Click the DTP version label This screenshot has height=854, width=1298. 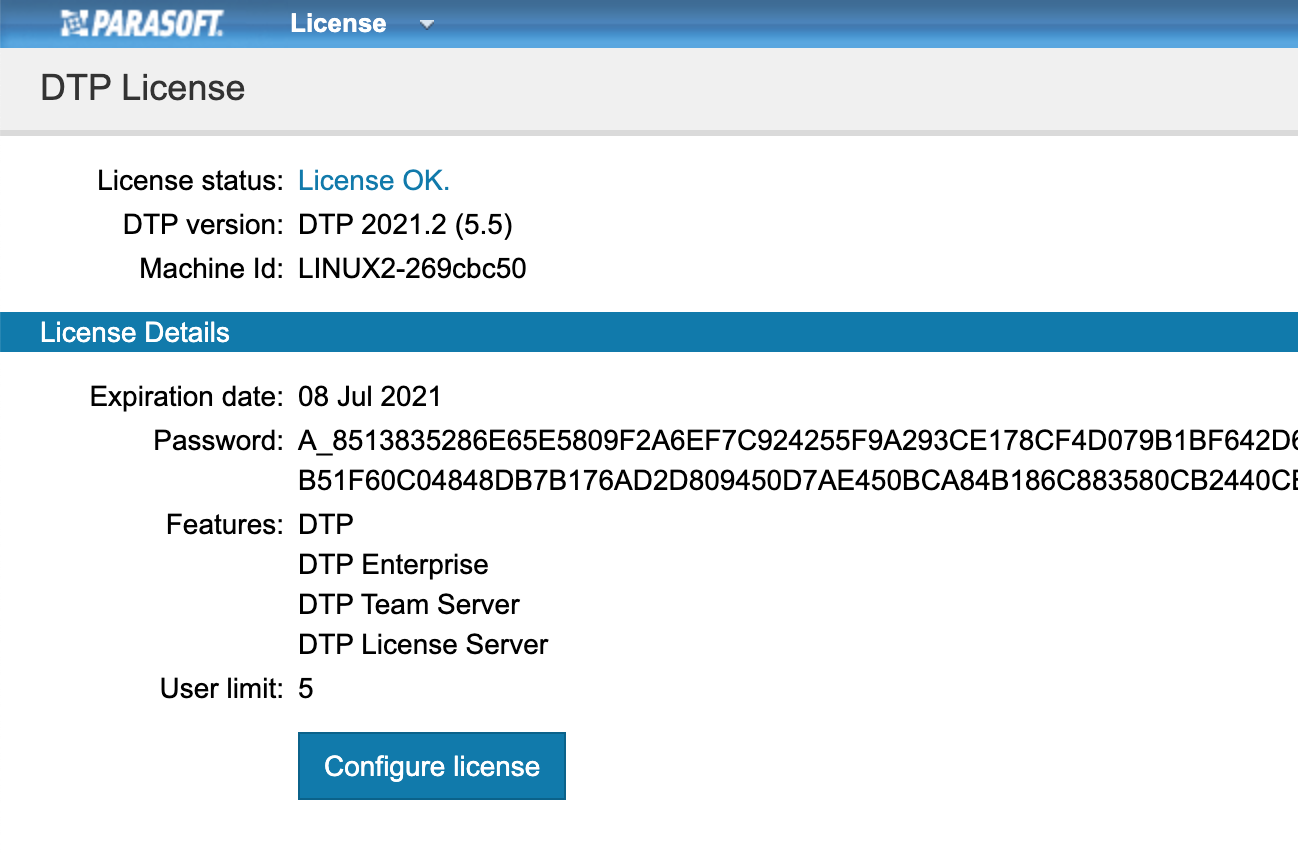tap(204, 225)
